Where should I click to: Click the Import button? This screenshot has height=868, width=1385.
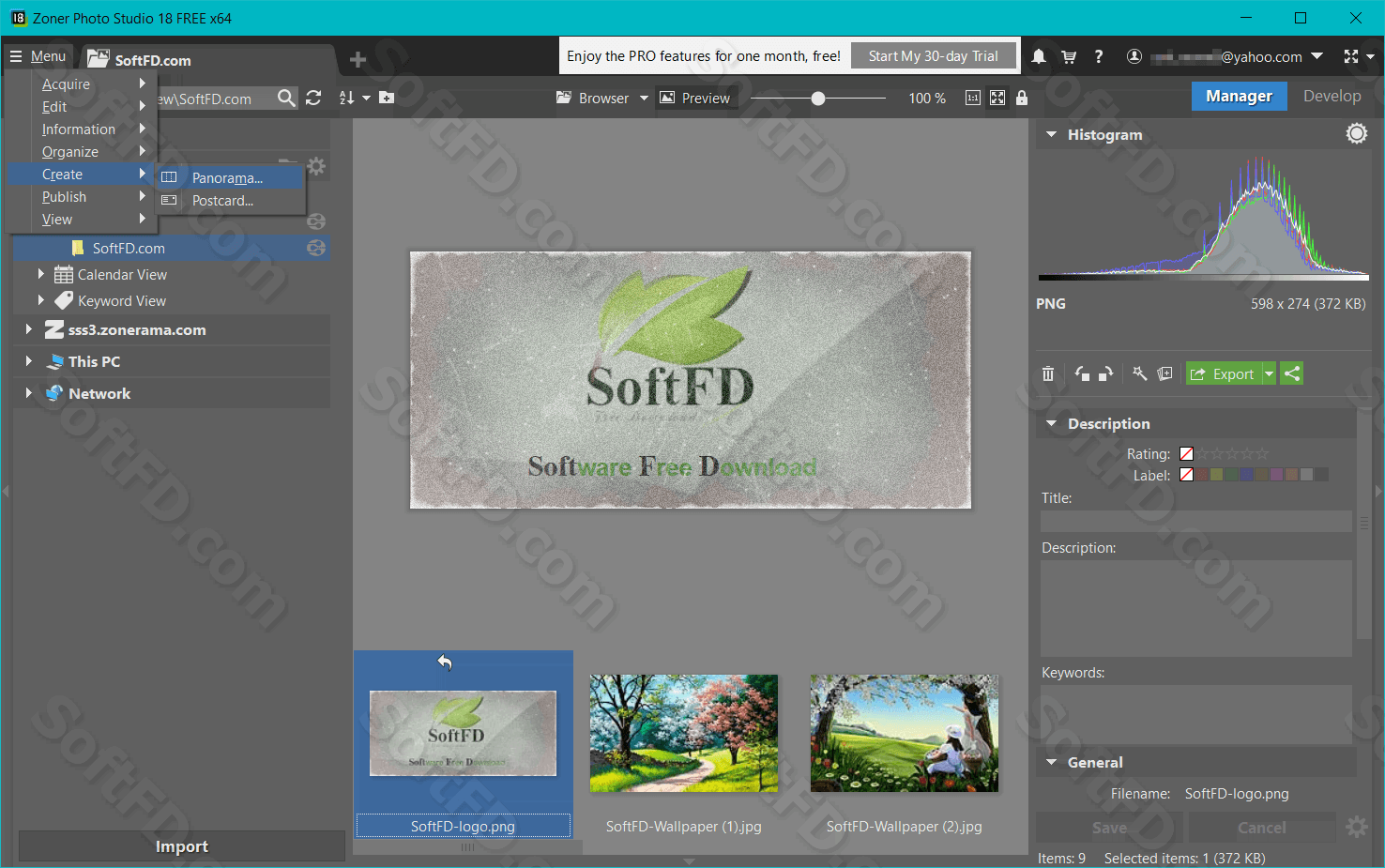181,845
